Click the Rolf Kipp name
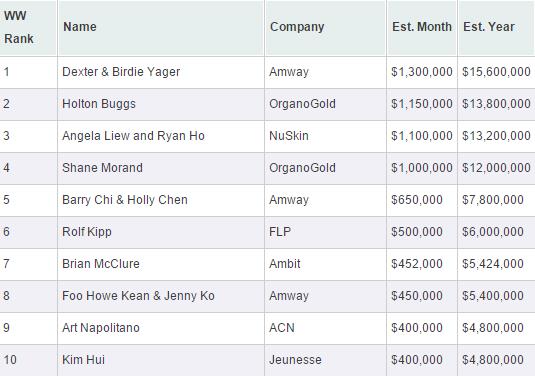This screenshot has height=376, width=535. pos(87,232)
